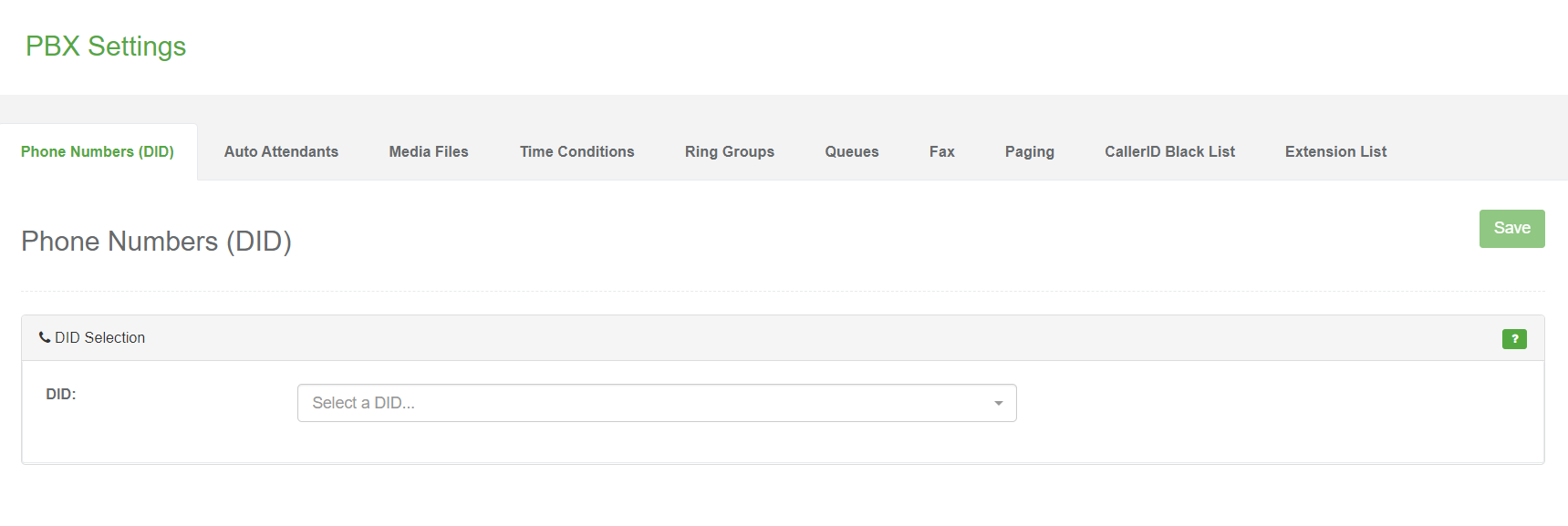This screenshot has height=526, width=1568.
Task: Open the Paging tab
Action: click(x=1030, y=151)
